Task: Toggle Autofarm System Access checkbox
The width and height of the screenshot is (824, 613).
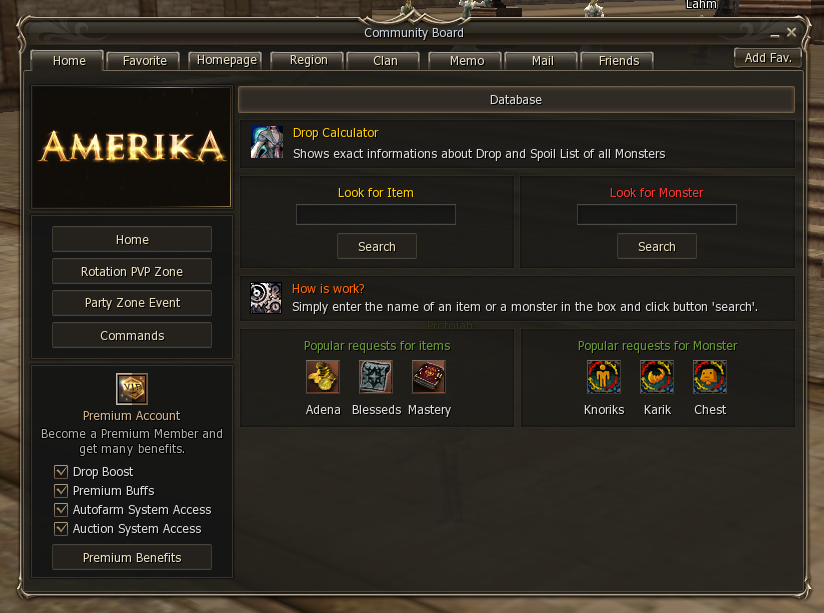Action: tap(61, 509)
